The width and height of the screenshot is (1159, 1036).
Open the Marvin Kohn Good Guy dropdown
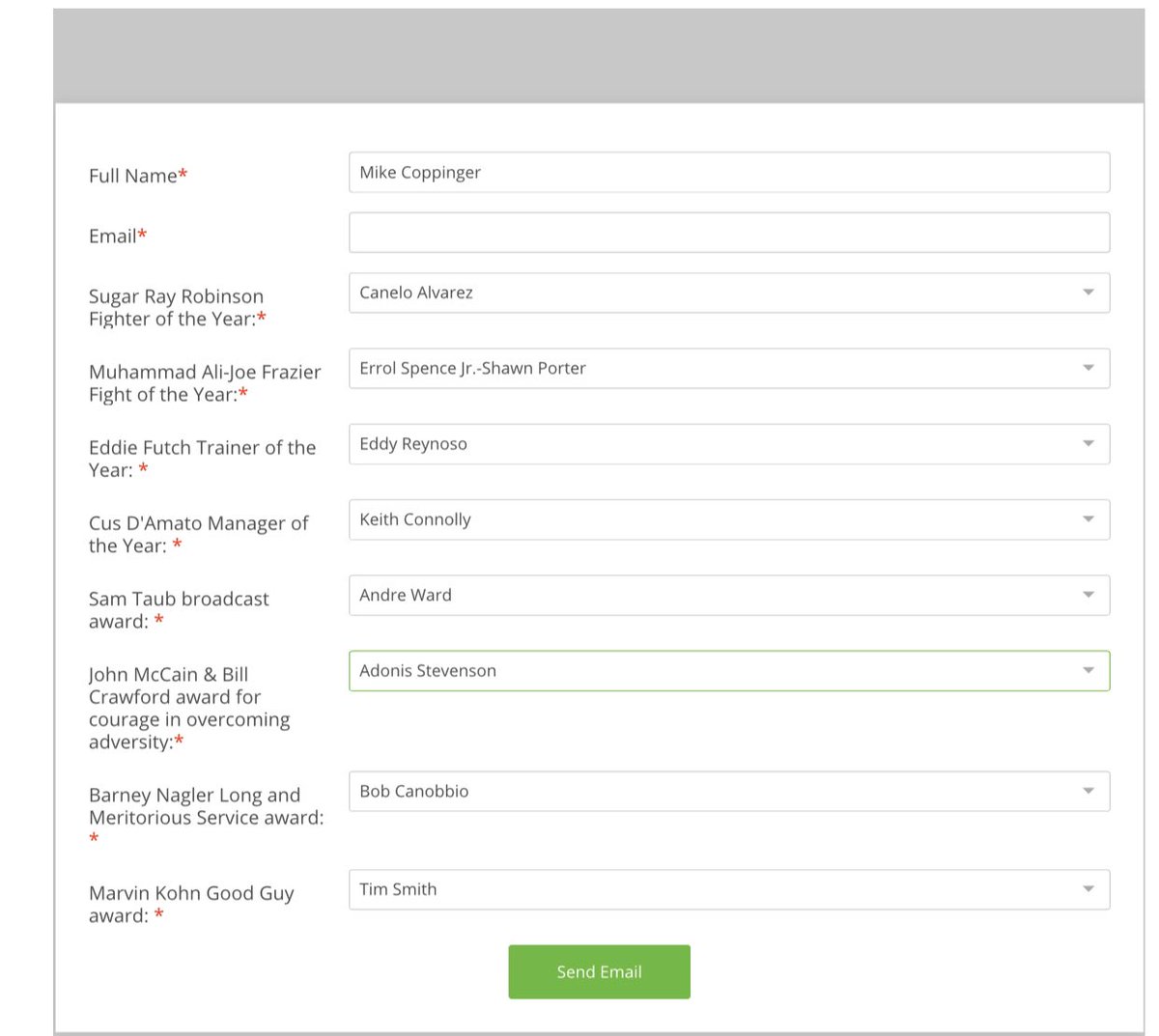729,889
